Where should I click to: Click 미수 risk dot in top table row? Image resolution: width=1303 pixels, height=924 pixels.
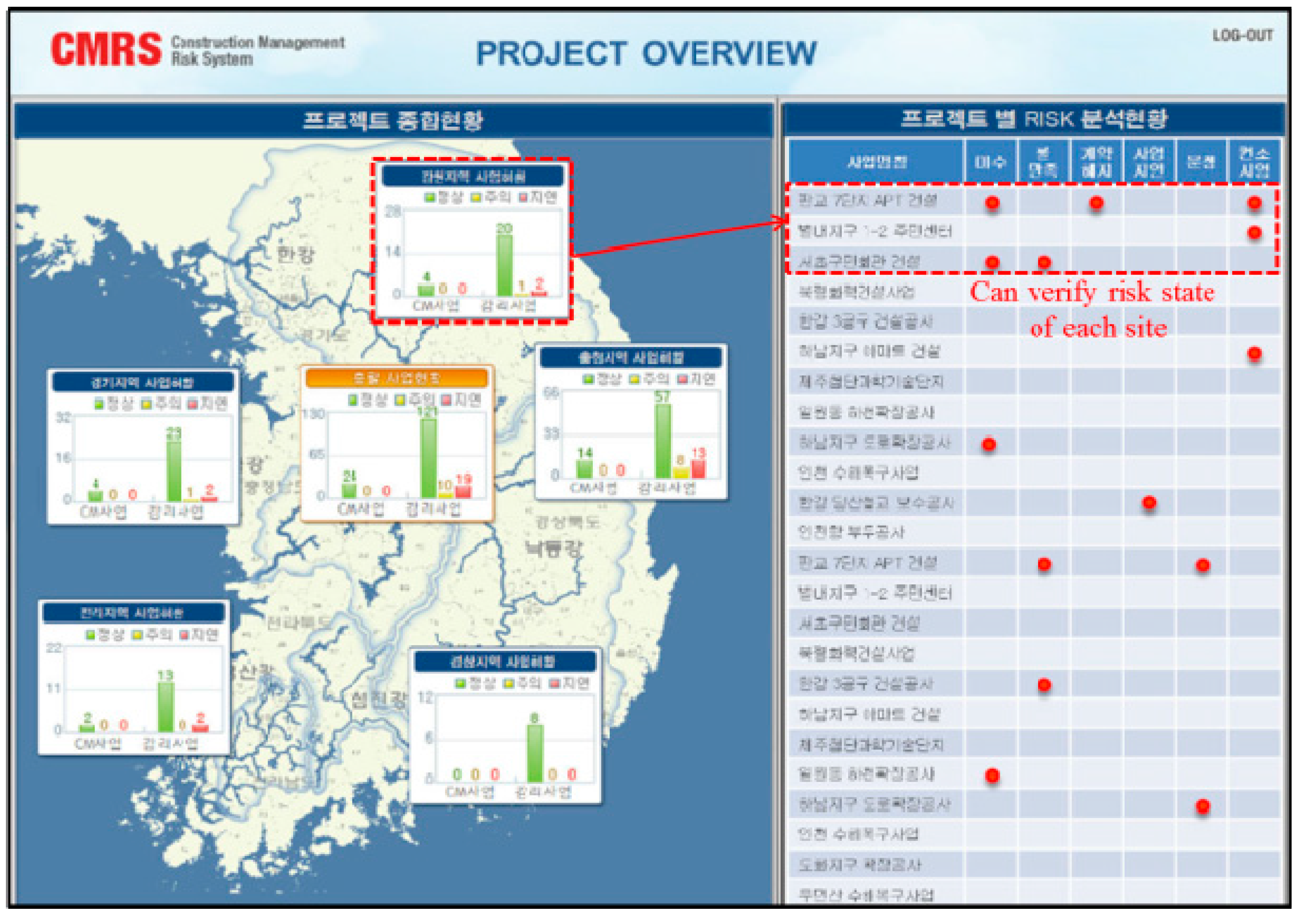pyautogui.click(x=992, y=203)
